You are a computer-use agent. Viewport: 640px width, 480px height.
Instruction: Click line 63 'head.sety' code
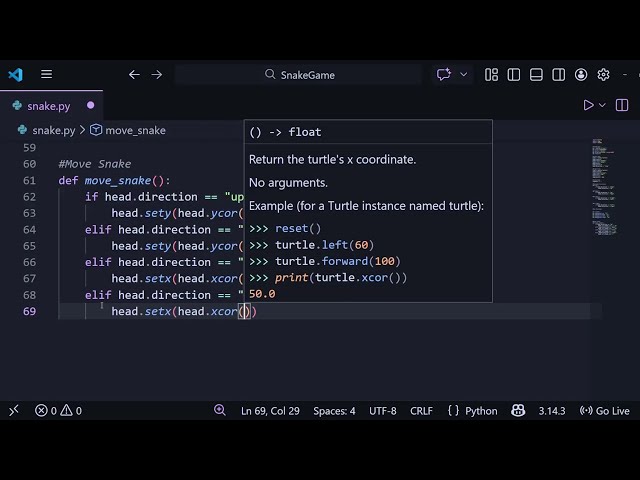point(178,213)
